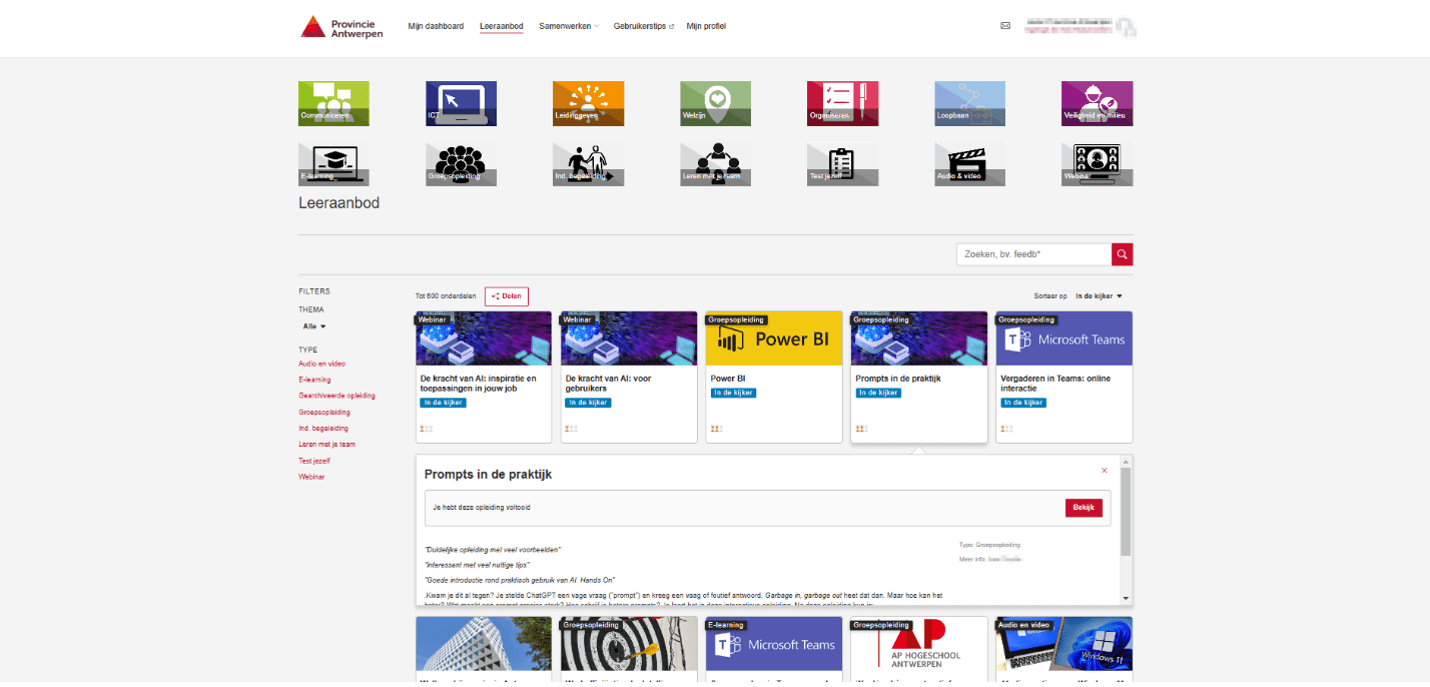Open the Communiceren category tile
This screenshot has width=1430, height=687.
pyautogui.click(x=333, y=103)
